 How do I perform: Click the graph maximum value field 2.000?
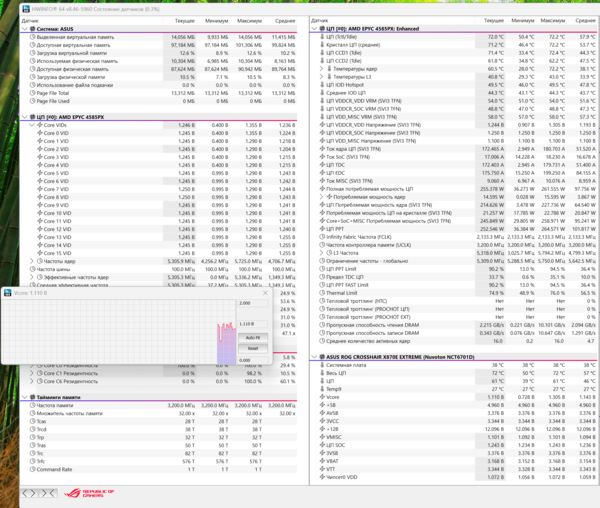[x=253, y=303]
